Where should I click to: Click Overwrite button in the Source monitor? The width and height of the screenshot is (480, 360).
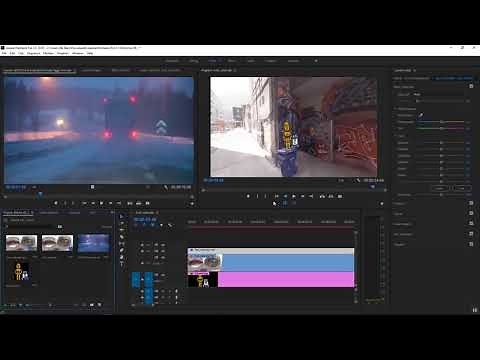pyautogui.click(x=139, y=203)
